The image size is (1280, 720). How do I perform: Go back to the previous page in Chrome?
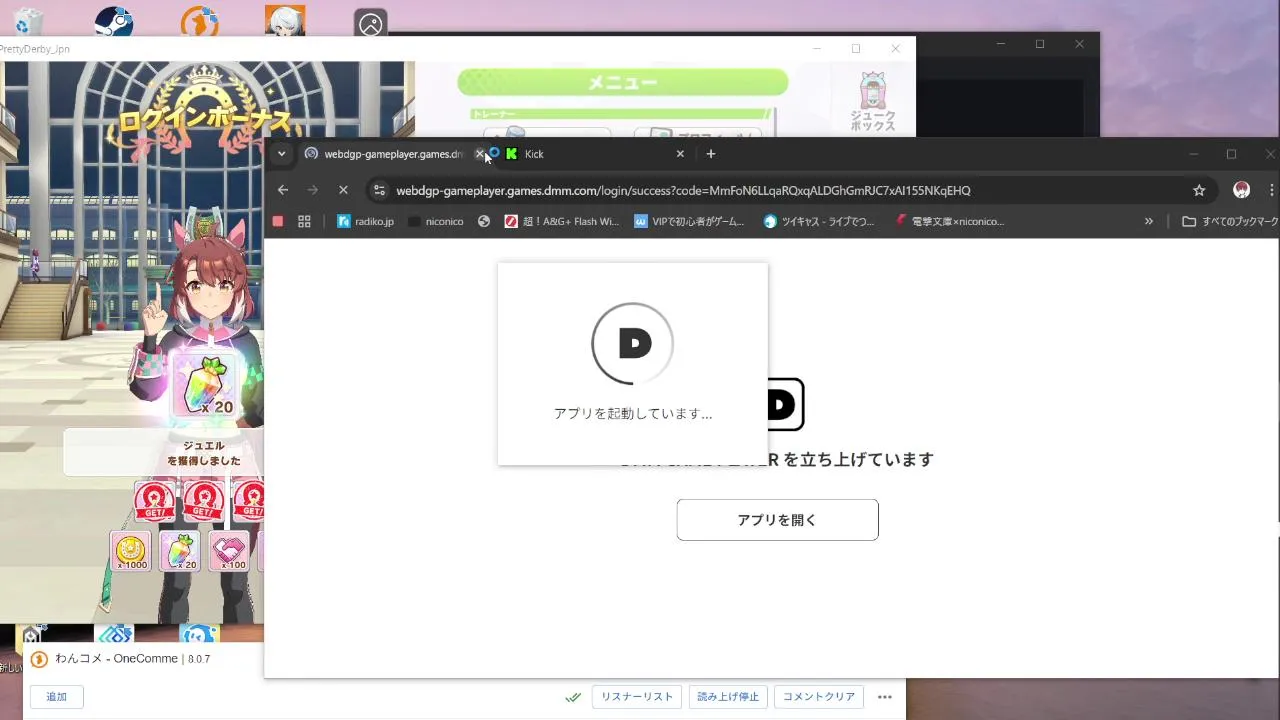coord(283,190)
